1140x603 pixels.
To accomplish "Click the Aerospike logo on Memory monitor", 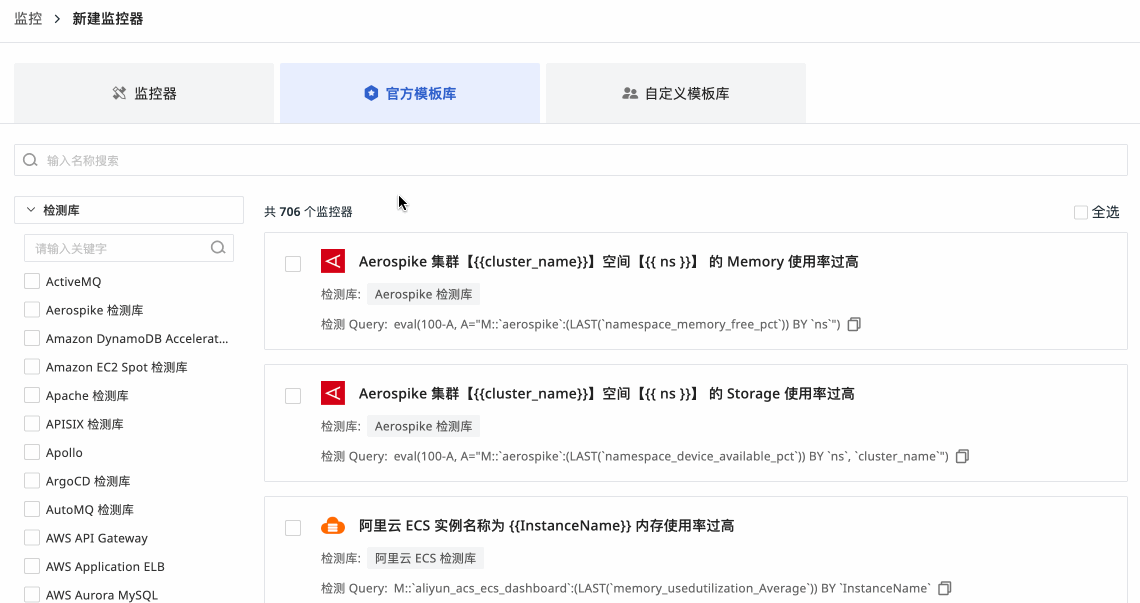I will pyautogui.click(x=333, y=261).
